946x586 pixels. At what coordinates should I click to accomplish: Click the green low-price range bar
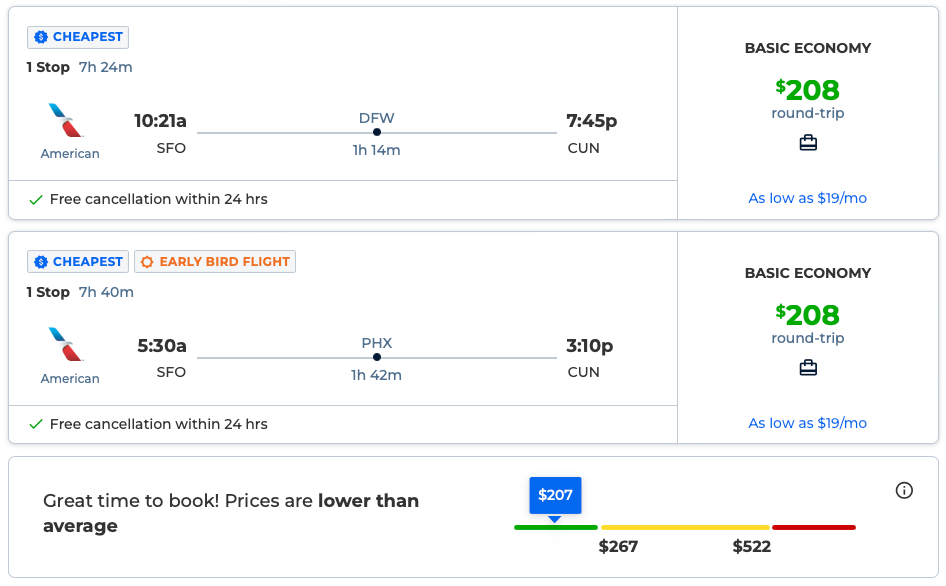[556, 527]
